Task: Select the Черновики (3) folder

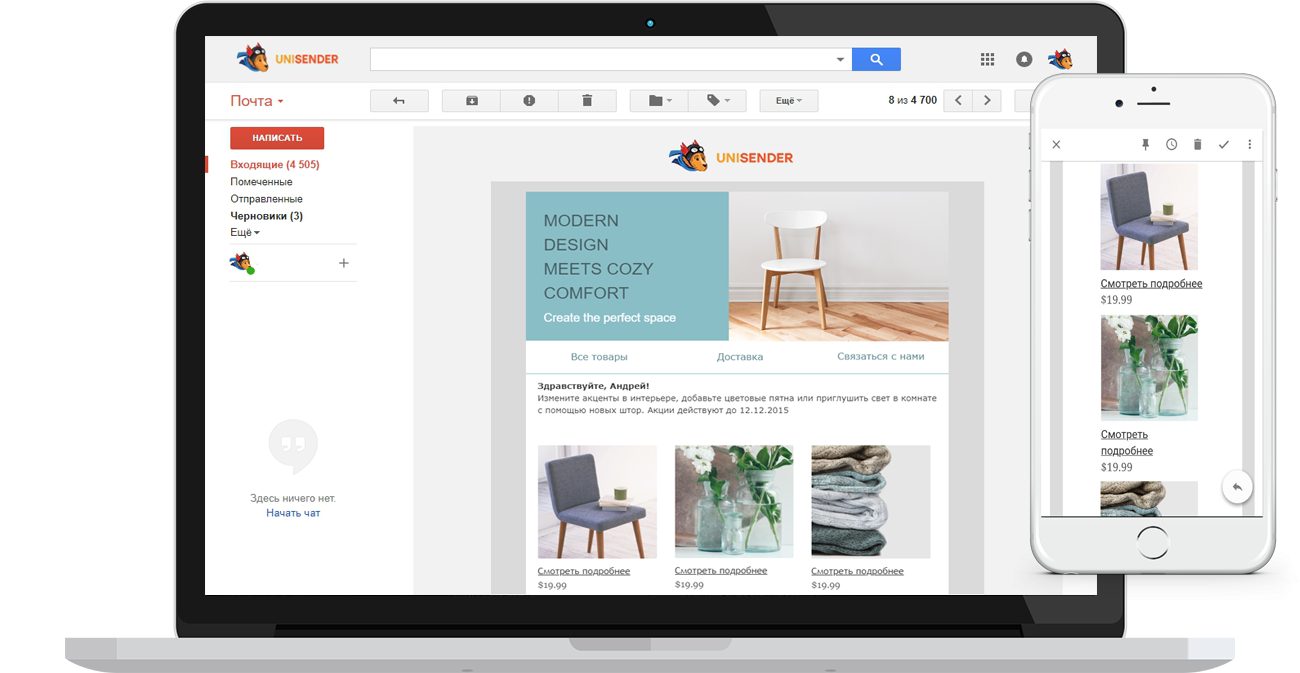Action: tap(266, 216)
